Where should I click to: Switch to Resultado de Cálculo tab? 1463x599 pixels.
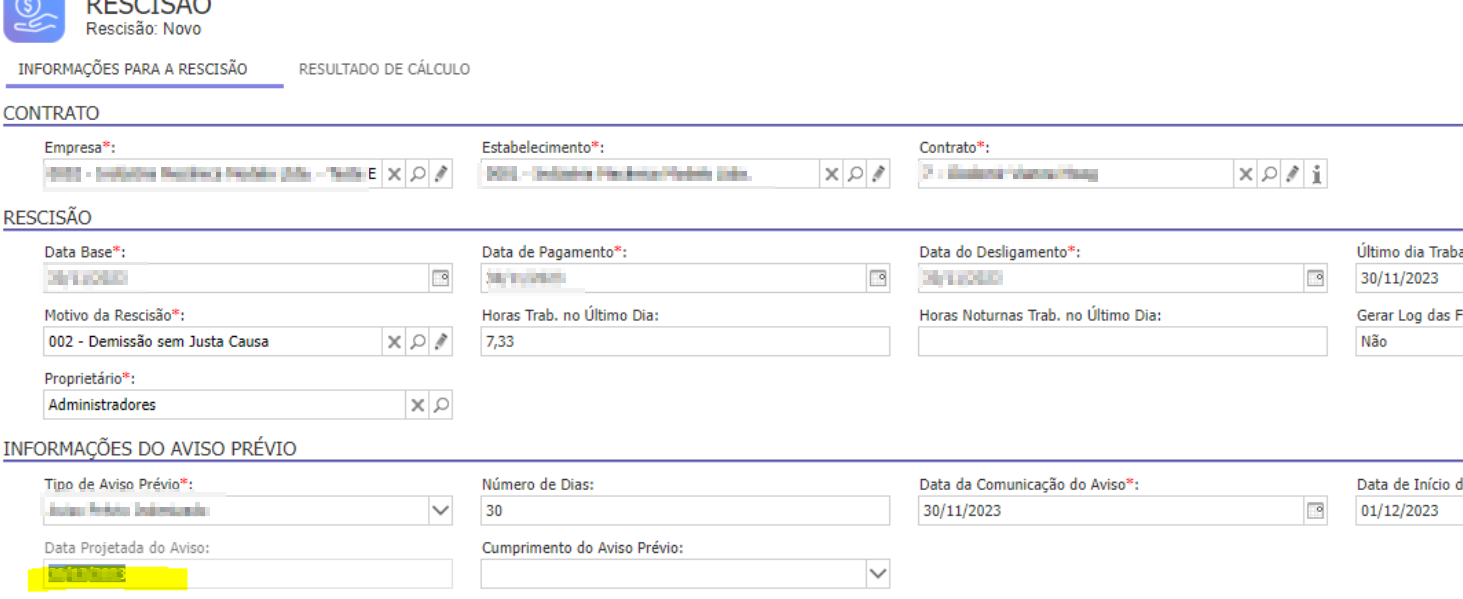[x=384, y=69]
